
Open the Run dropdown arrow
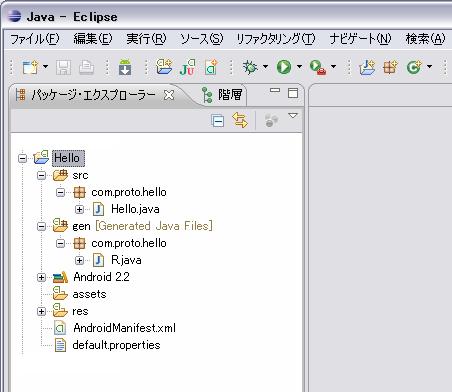(x=299, y=67)
